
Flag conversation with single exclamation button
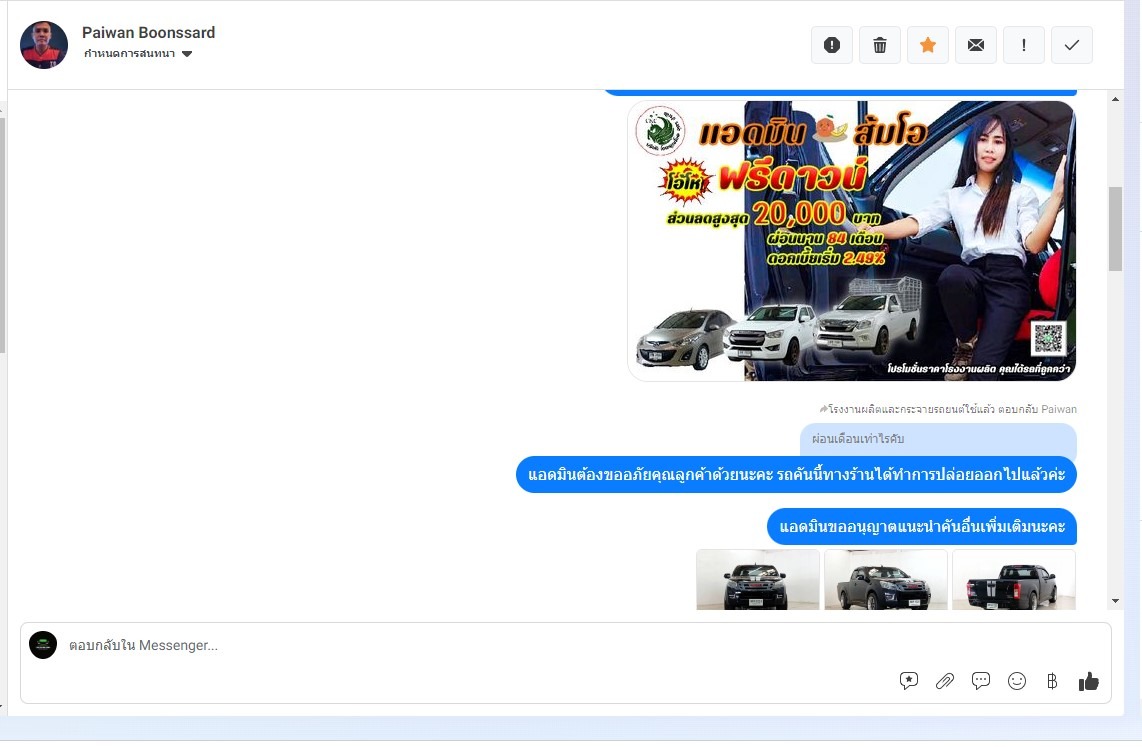point(1024,45)
